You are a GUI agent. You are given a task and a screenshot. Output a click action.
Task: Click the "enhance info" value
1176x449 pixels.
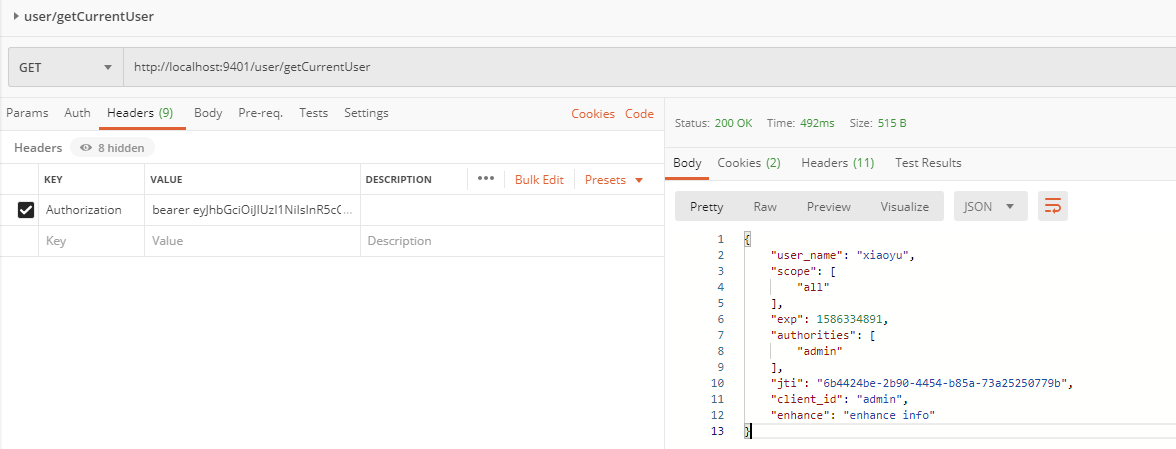(x=890, y=415)
